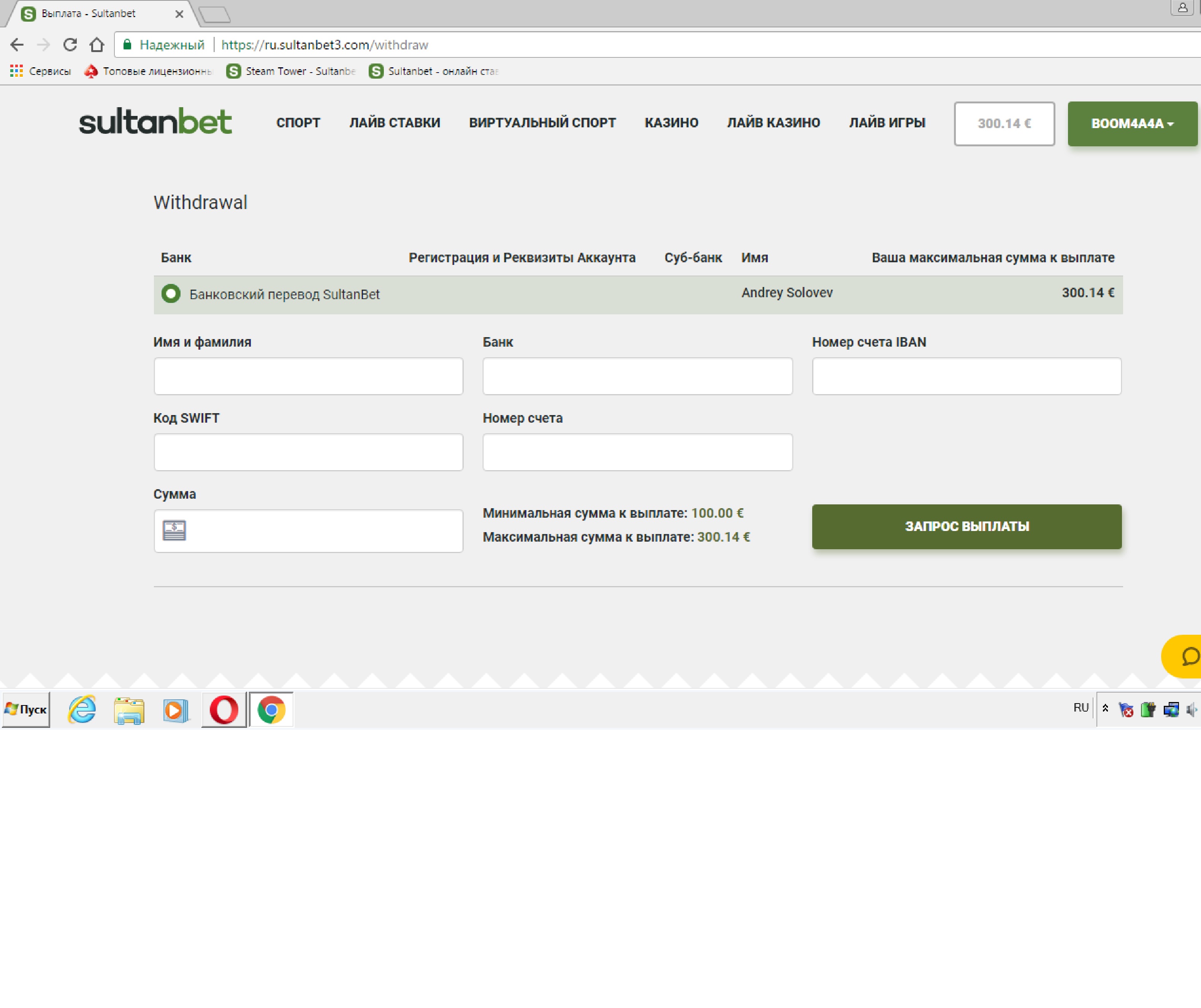The height and width of the screenshot is (1008, 1201).
Task: Go back with the browser arrow
Action: [x=17, y=44]
